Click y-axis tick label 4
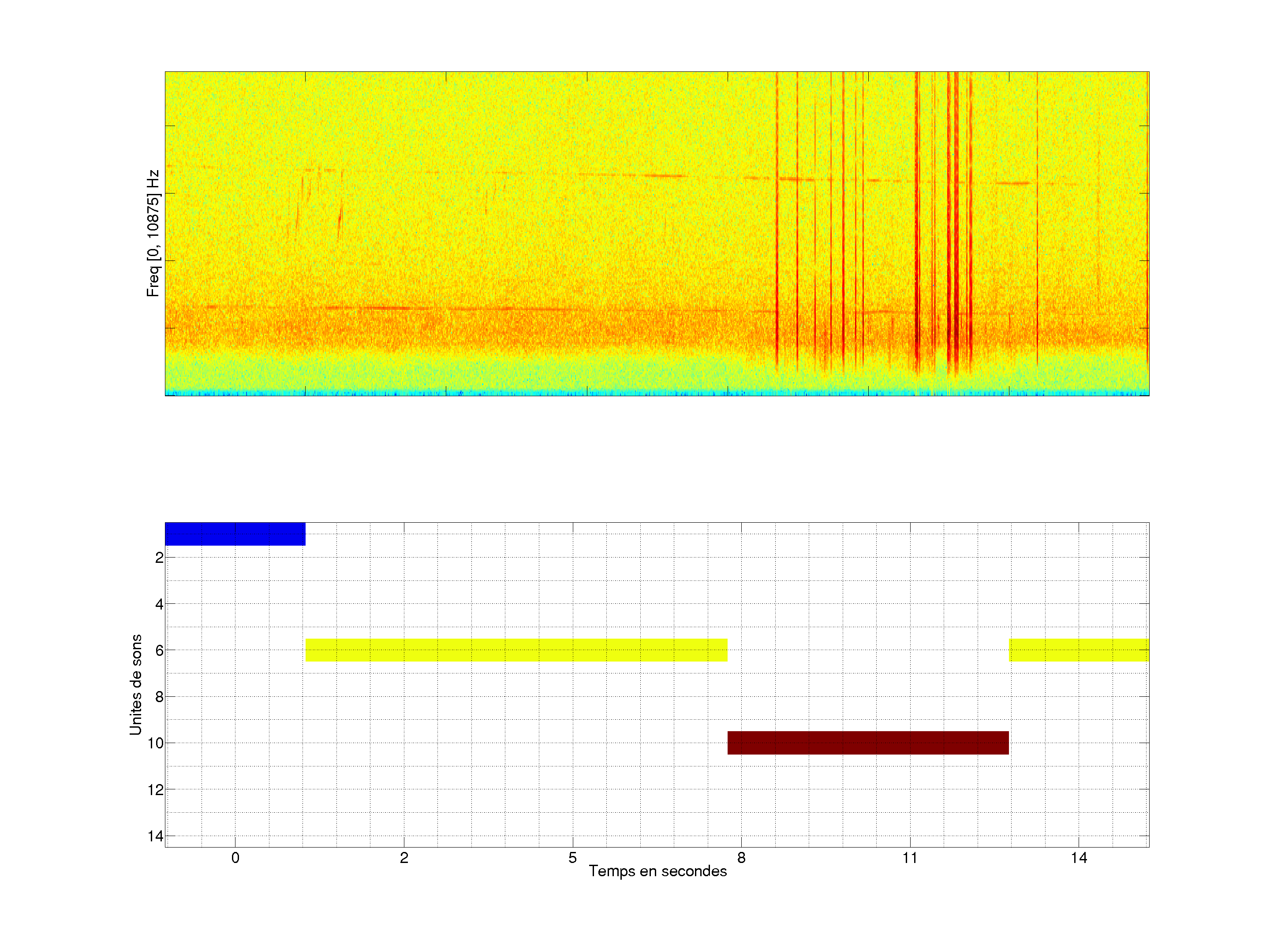1270x952 pixels. coord(159,604)
